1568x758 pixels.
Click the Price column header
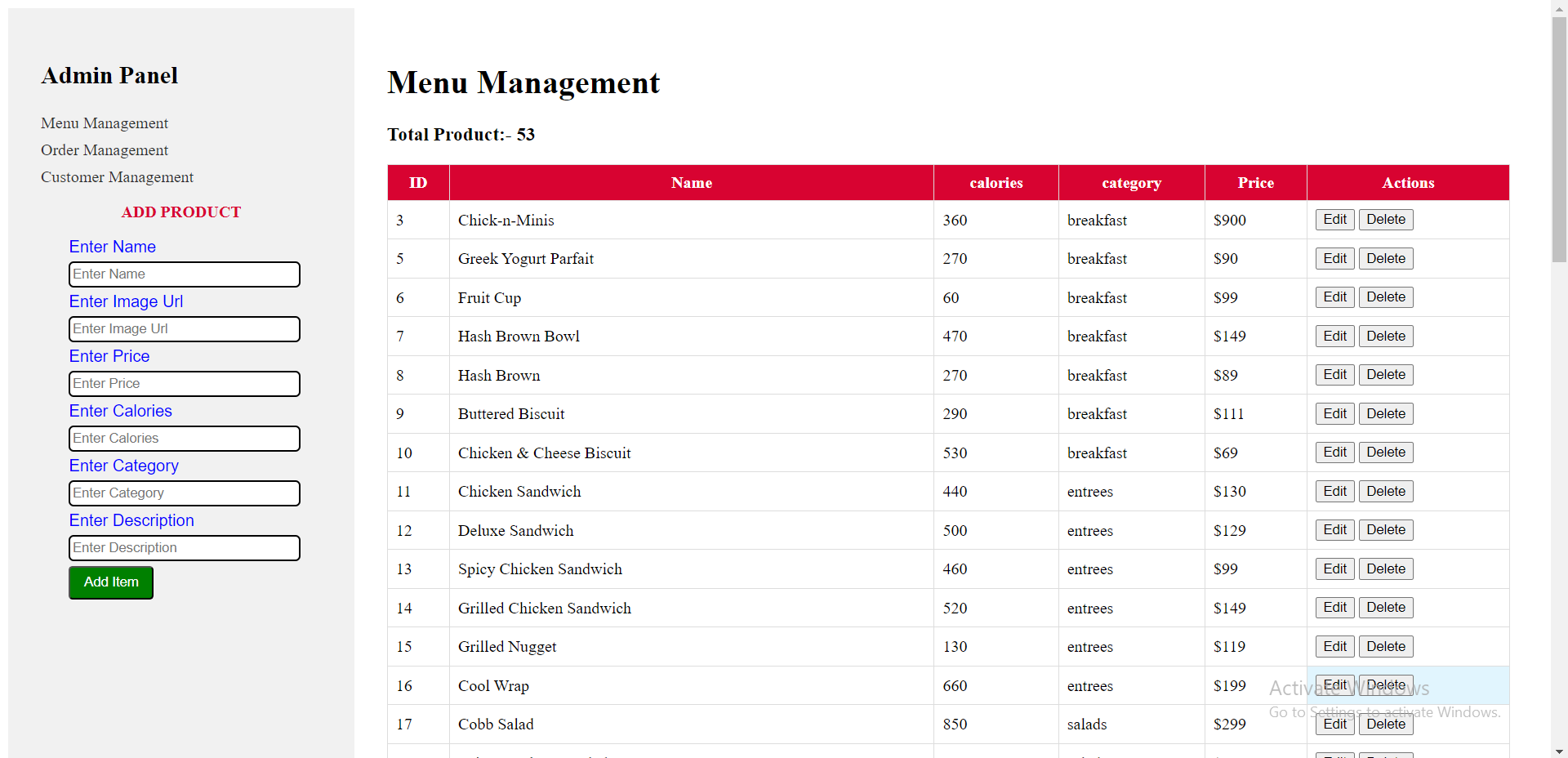[x=1256, y=183]
